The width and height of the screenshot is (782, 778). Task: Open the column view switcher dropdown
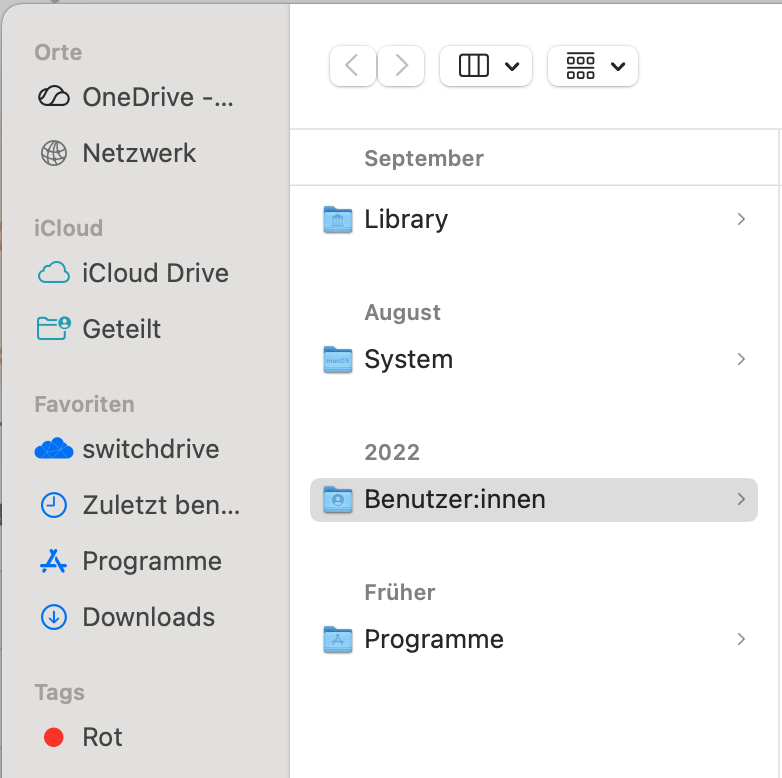[486, 66]
